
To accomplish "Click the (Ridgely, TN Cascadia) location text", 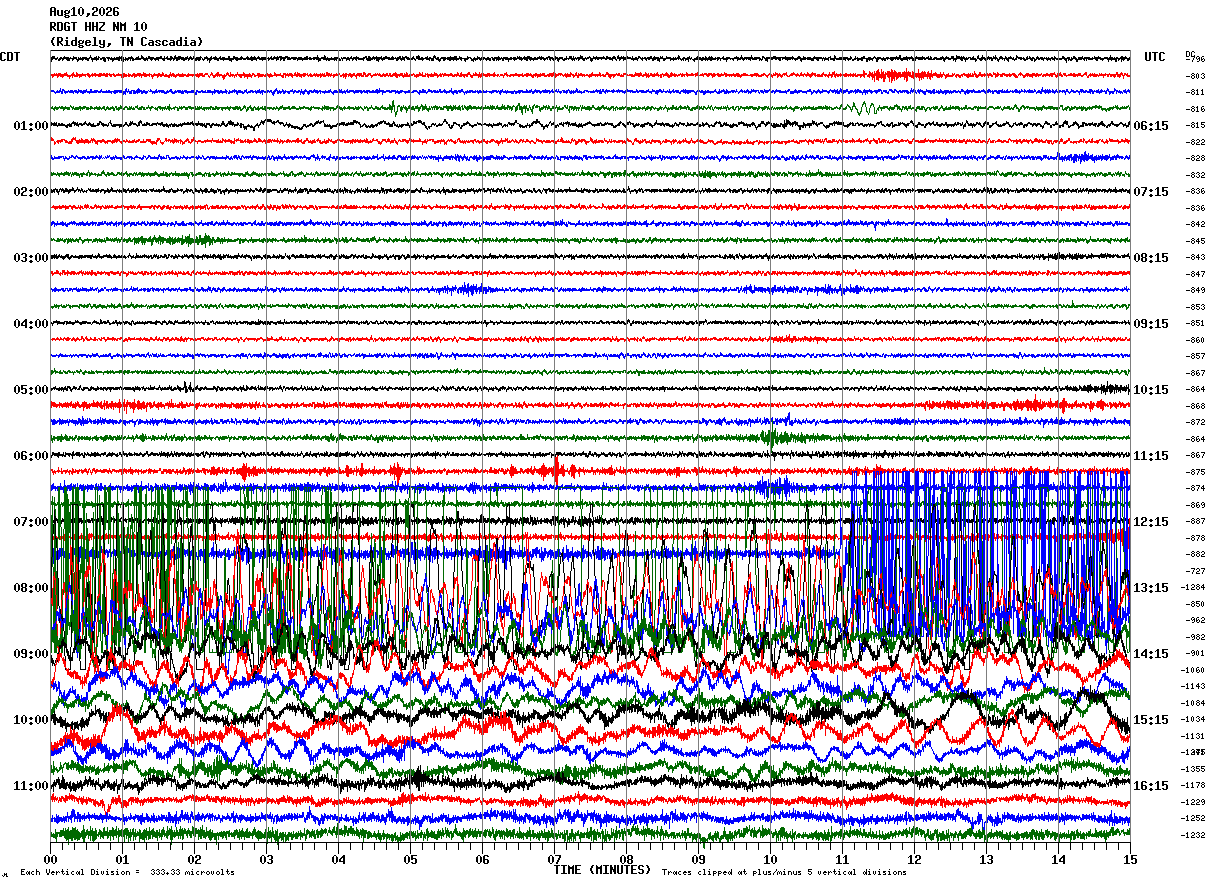I will pyautogui.click(x=126, y=42).
